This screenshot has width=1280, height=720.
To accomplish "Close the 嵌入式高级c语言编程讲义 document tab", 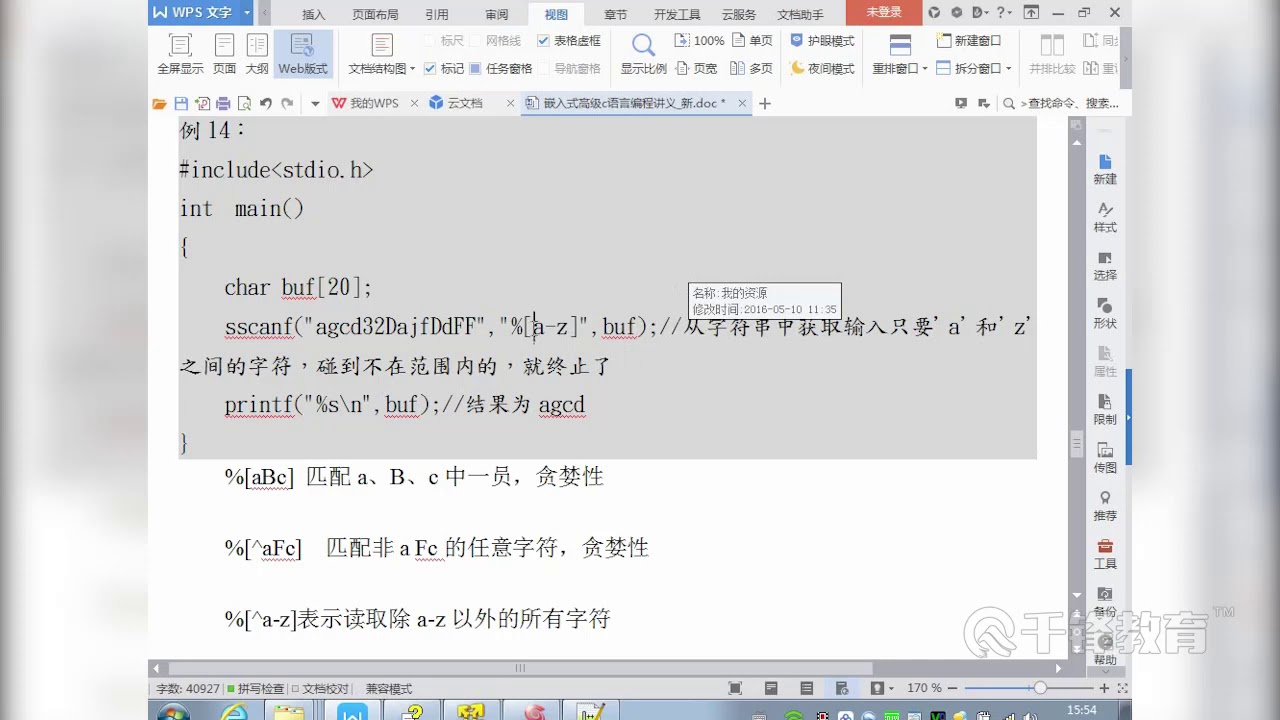I will [741, 103].
